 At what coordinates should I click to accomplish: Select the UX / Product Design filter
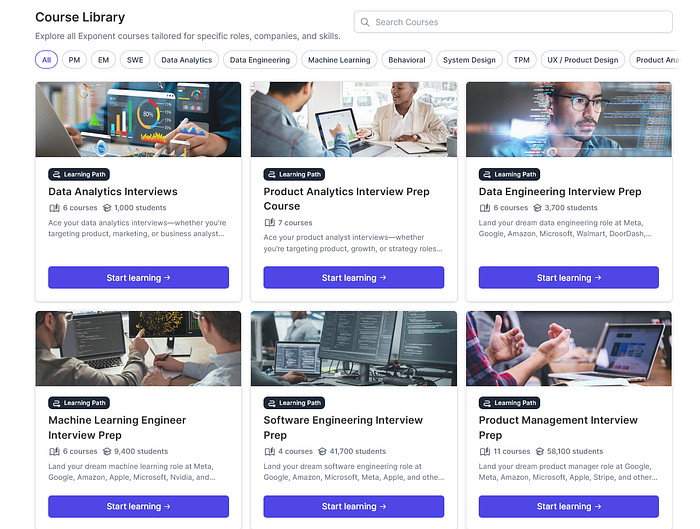pyautogui.click(x=583, y=60)
